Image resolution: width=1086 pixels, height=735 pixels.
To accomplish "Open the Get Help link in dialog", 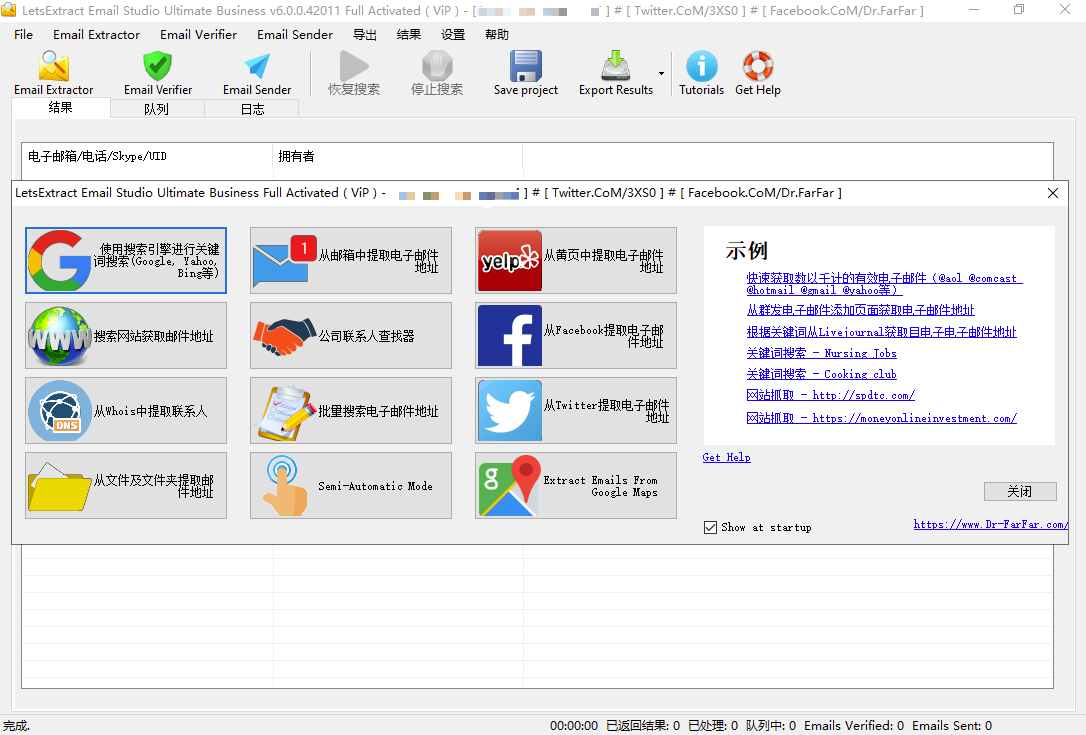I will (x=727, y=457).
